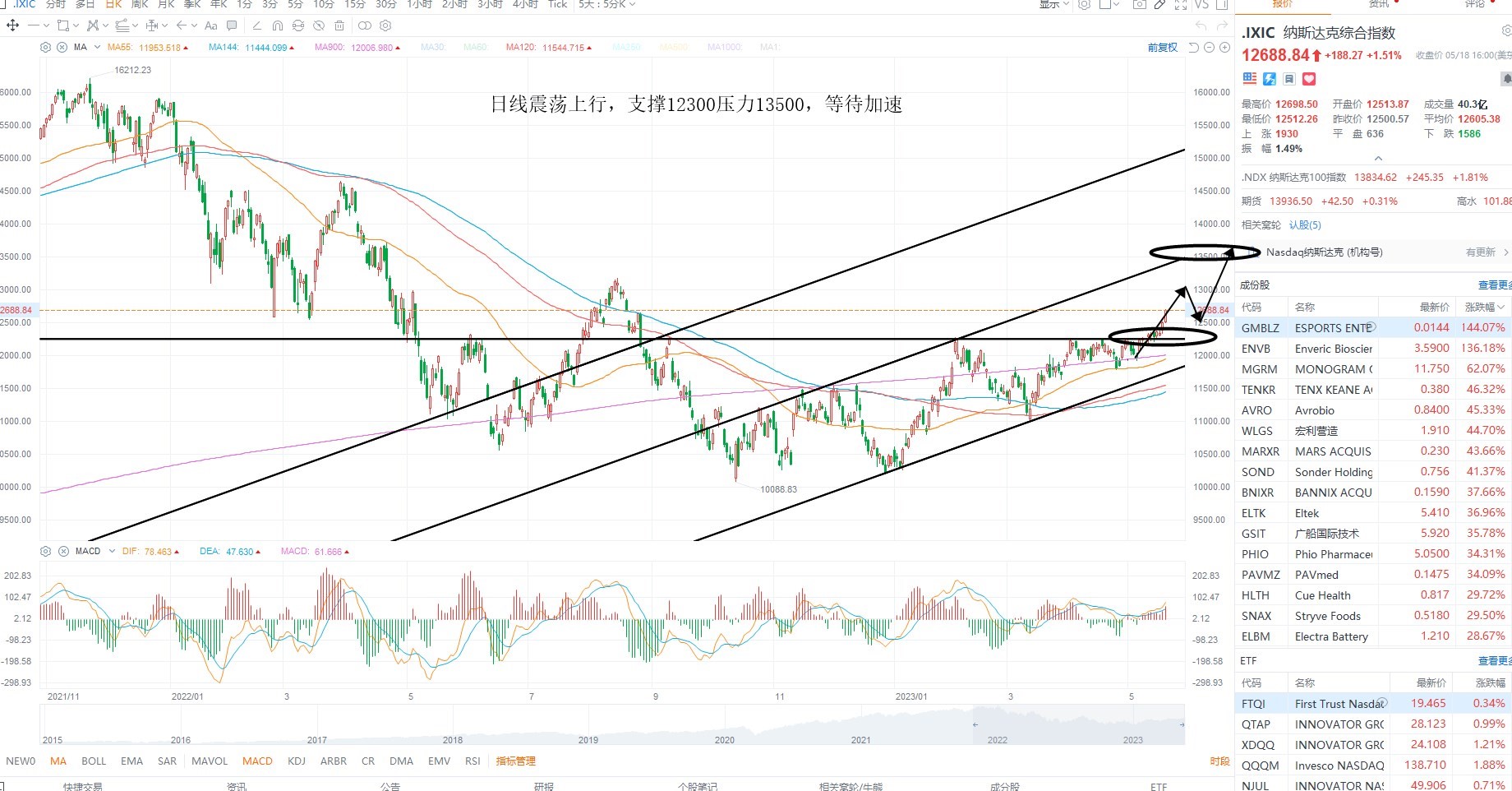Redo last drawing action
Image resolution: width=1512 pixels, height=791 pixels.
(1222, 25)
